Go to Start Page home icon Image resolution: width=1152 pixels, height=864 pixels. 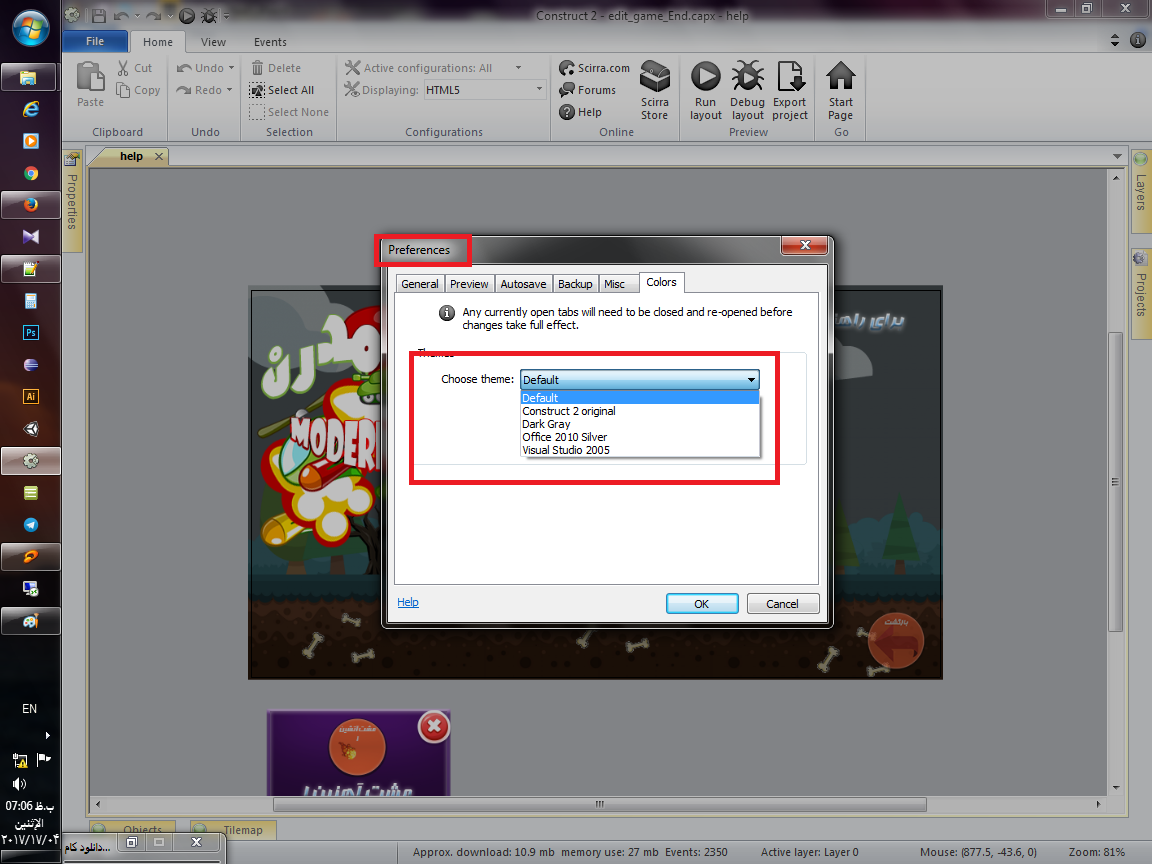[840, 76]
